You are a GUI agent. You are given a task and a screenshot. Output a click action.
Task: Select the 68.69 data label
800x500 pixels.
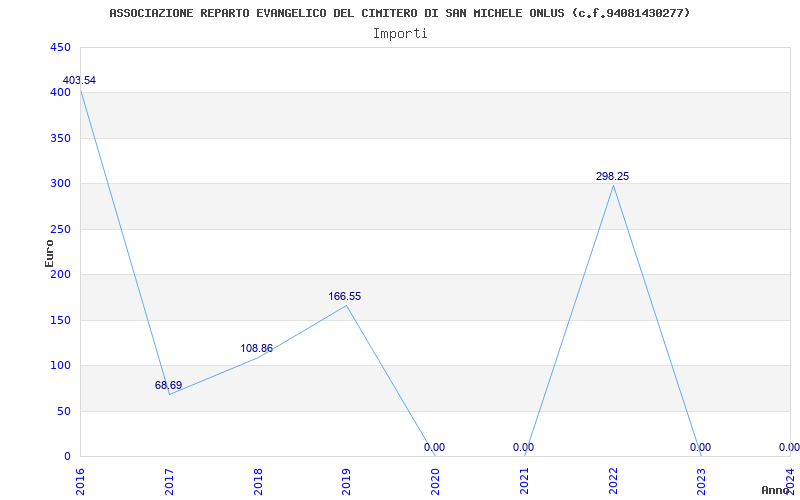tap(168, 385)
